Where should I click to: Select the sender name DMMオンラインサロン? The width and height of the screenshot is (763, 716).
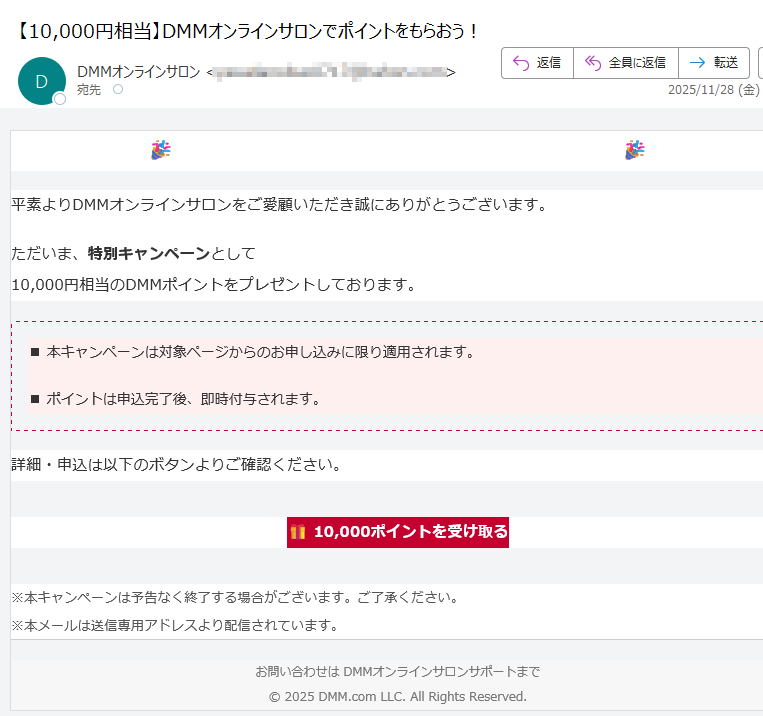click(139, 72)
